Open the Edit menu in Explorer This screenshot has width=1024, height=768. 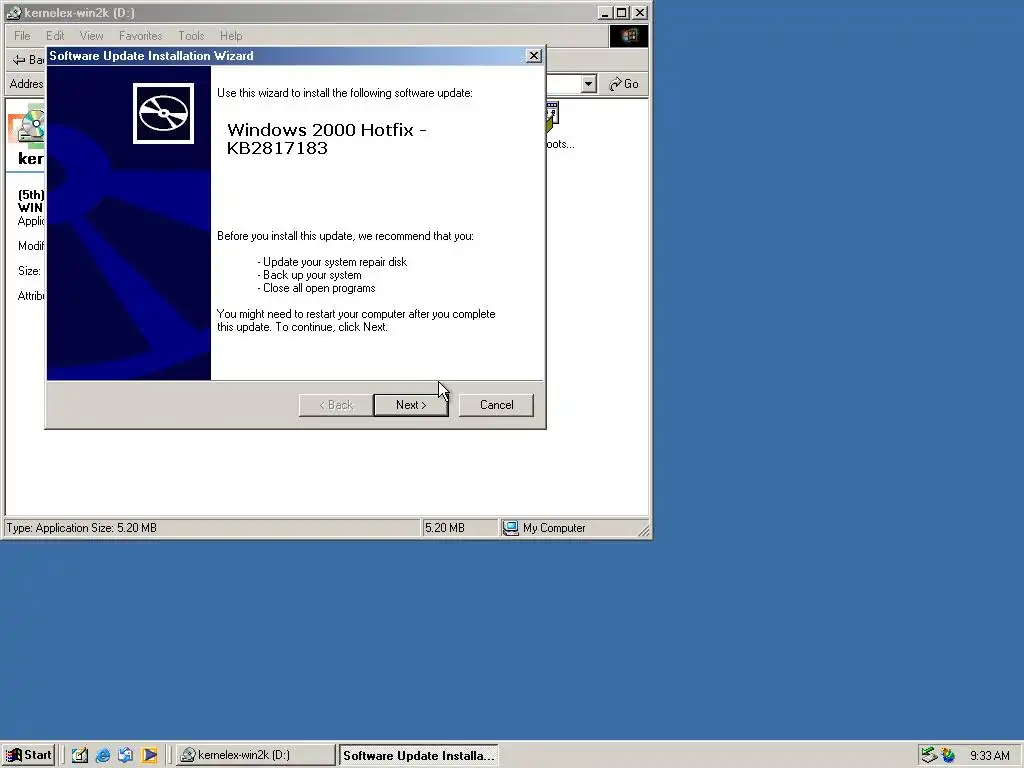[x=55, y=36]
